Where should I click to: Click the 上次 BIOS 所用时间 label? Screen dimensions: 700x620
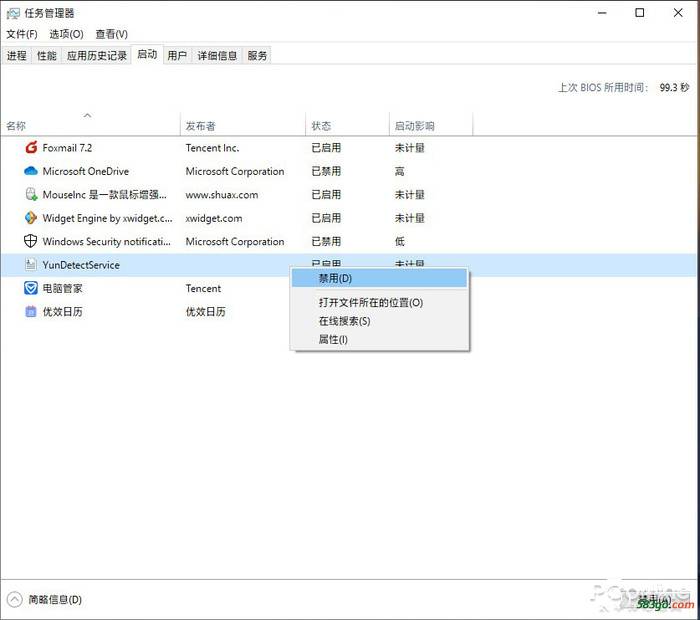(603, 87)
